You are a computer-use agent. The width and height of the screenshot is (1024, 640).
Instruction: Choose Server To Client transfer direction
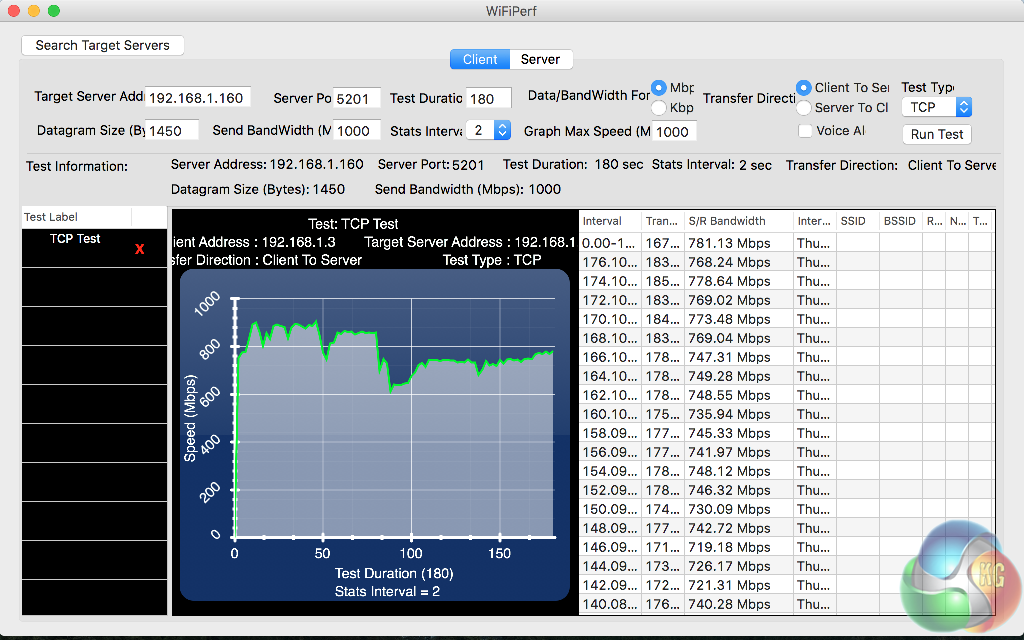(804, 107)
